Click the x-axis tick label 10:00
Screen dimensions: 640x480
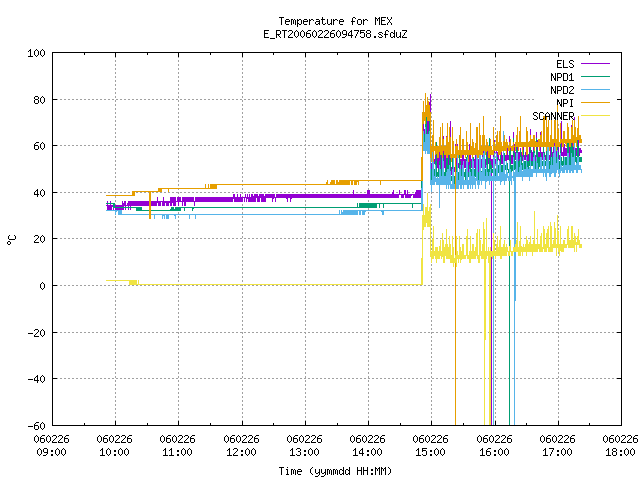click(x=115, y=452)
